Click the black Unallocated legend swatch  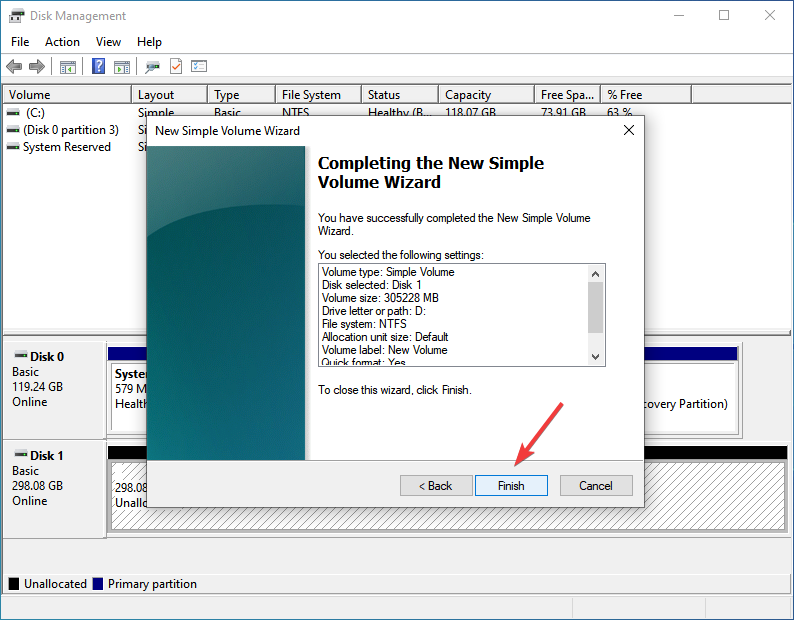(14, 584)
